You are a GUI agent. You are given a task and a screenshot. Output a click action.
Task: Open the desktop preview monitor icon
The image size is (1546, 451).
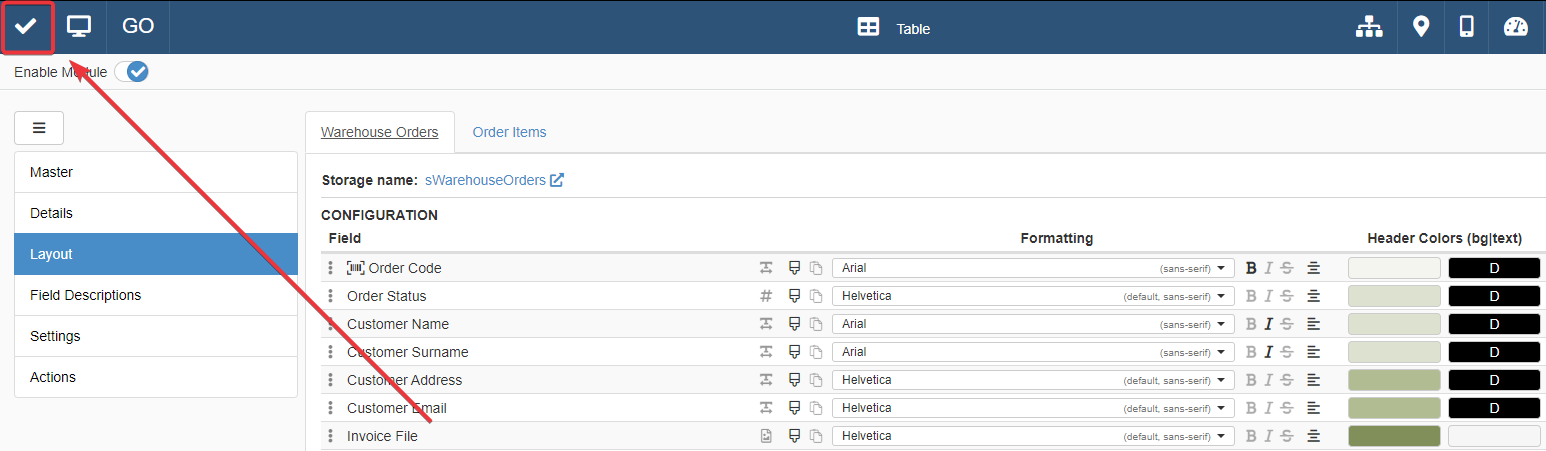point(79,27)
